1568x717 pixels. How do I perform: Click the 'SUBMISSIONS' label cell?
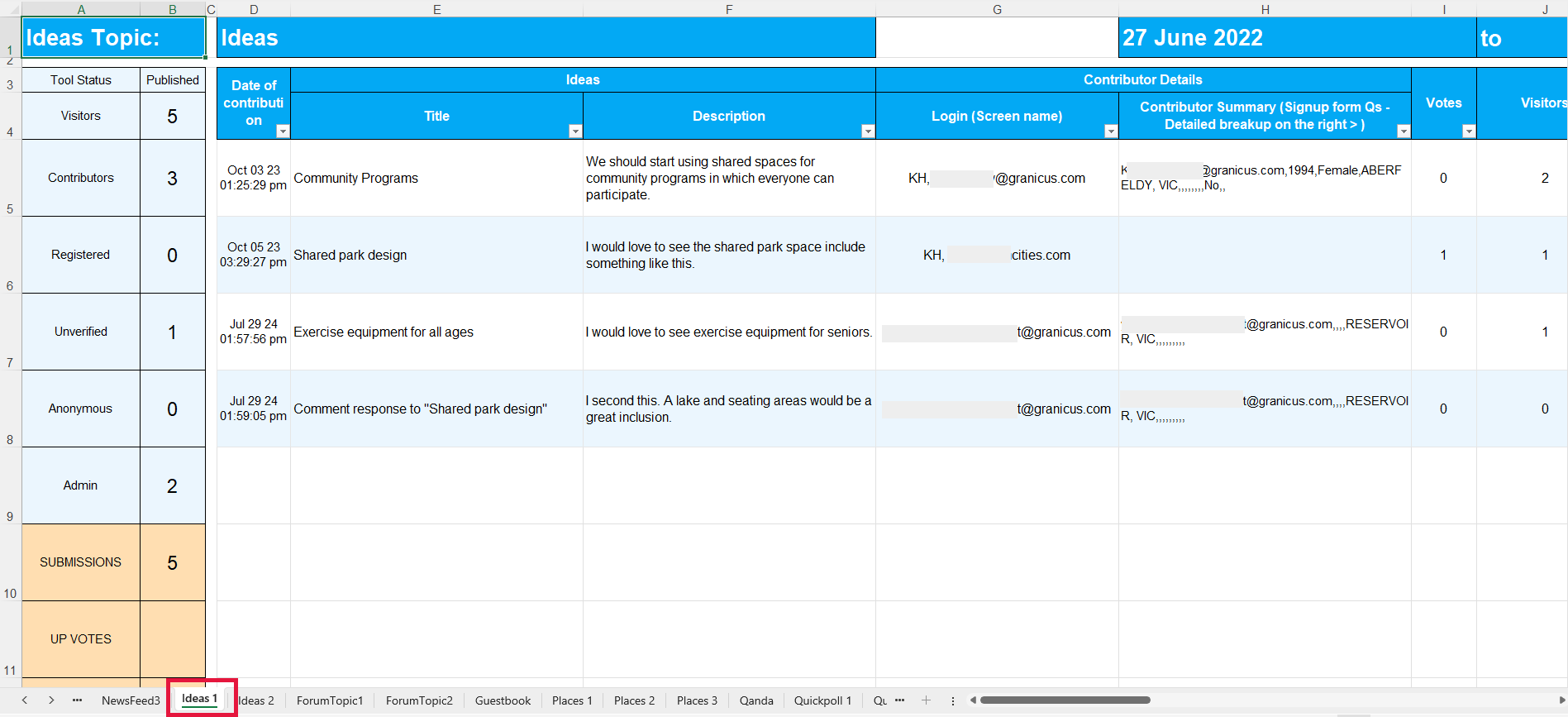(81, 562)
